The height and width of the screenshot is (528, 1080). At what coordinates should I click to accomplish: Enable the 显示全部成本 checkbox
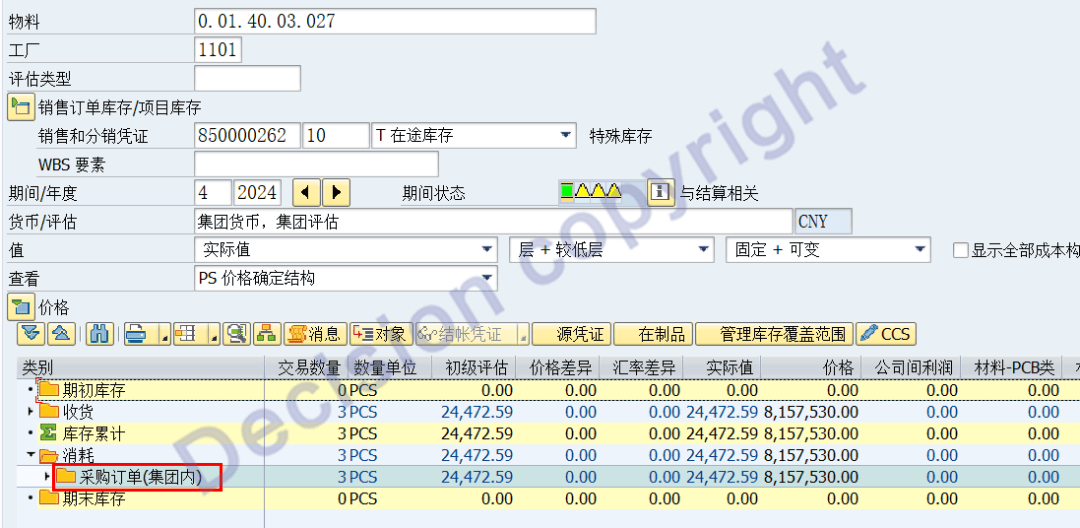[x=961, y=250]
